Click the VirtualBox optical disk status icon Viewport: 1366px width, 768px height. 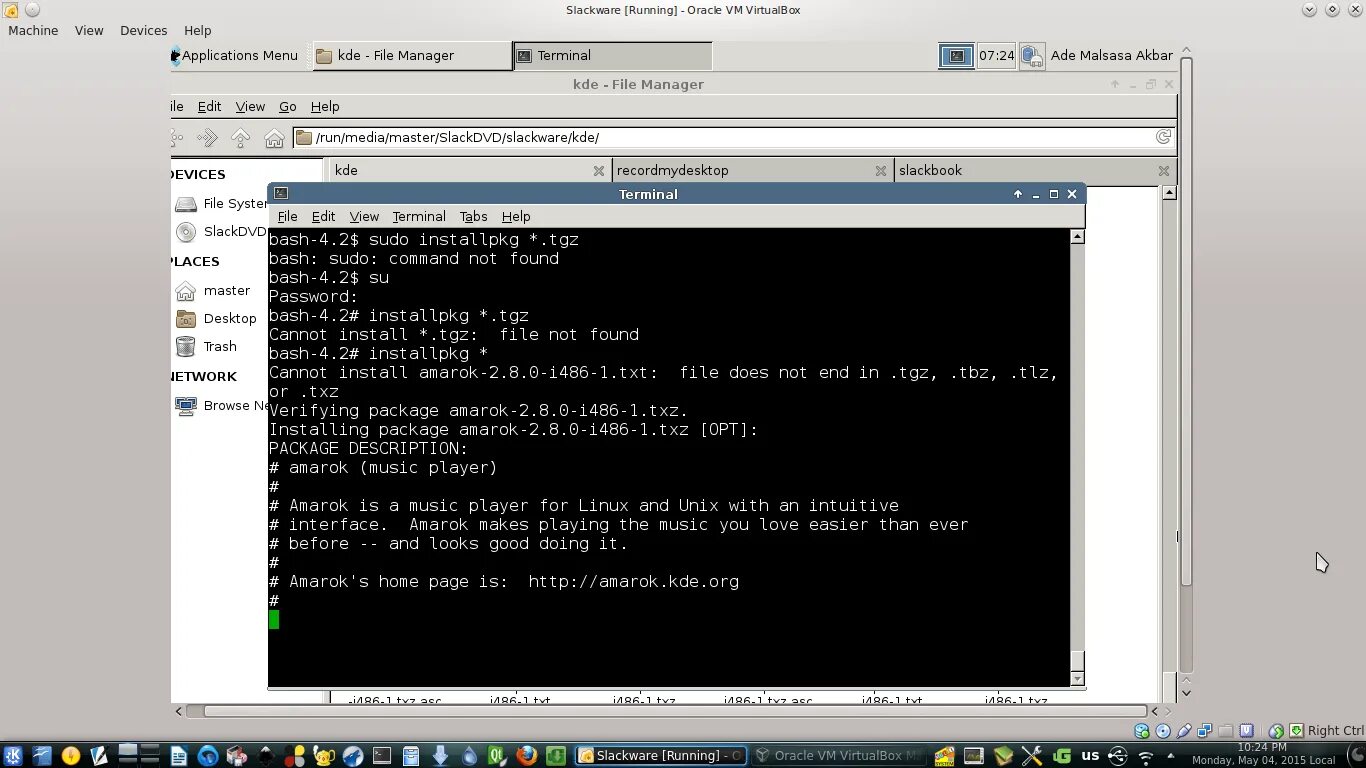coord(1163,731)
